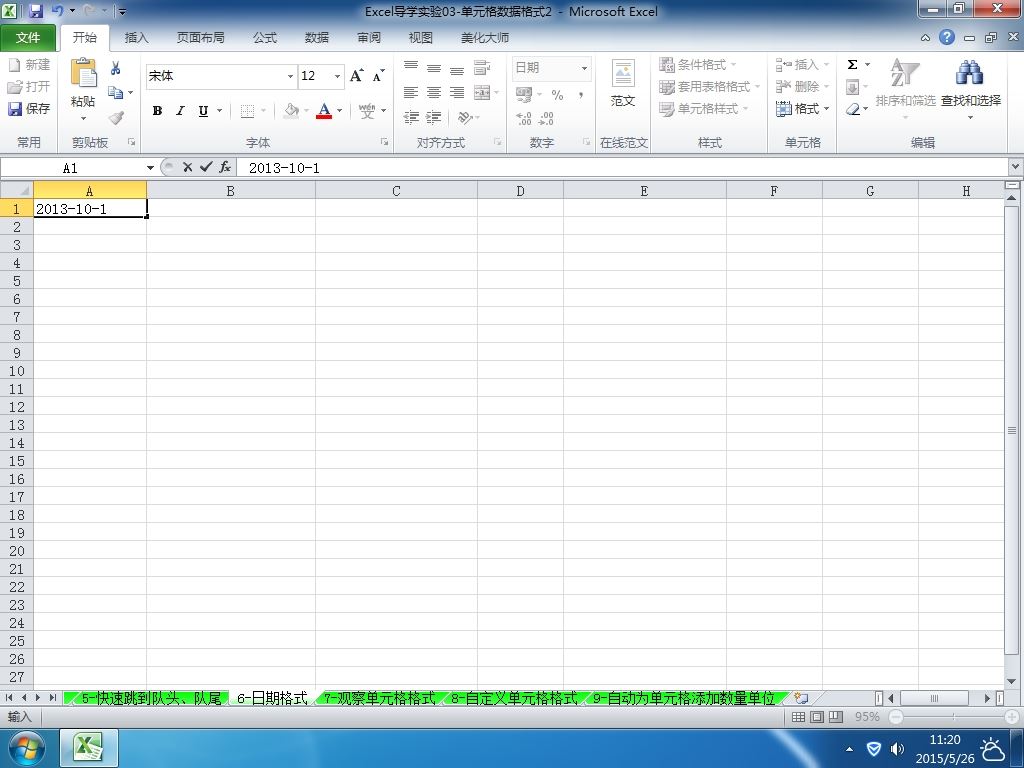Click the insert function fx icon

[225, 167]
